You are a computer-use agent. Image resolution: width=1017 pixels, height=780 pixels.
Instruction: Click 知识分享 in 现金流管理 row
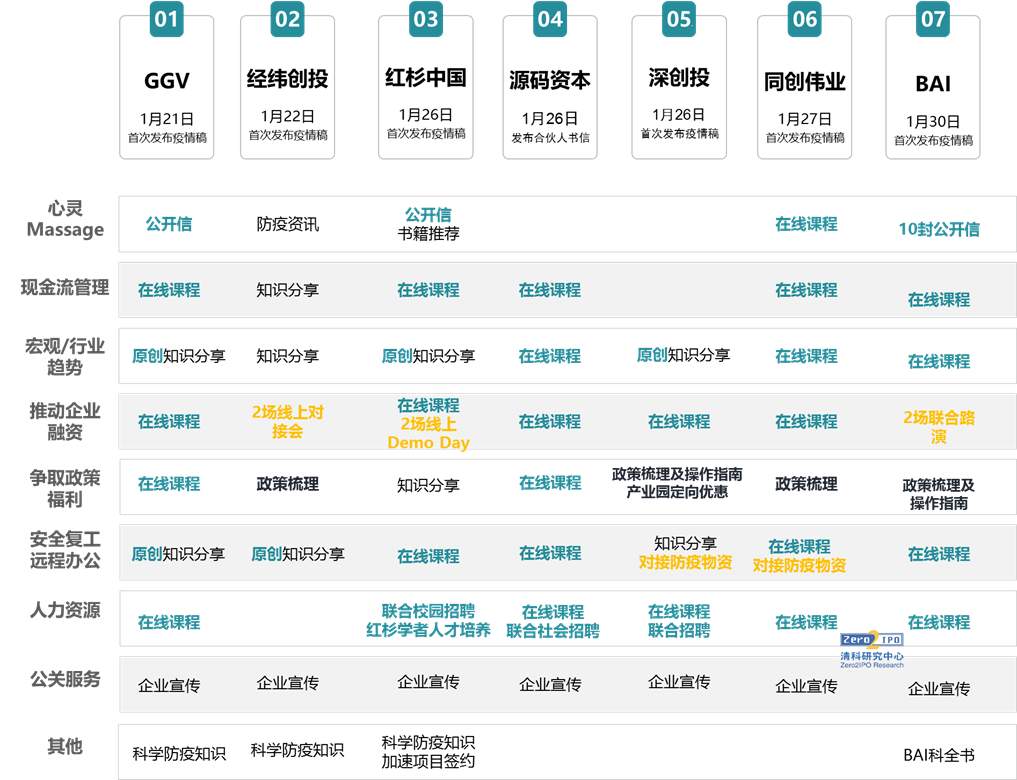(x=287, y=290)
